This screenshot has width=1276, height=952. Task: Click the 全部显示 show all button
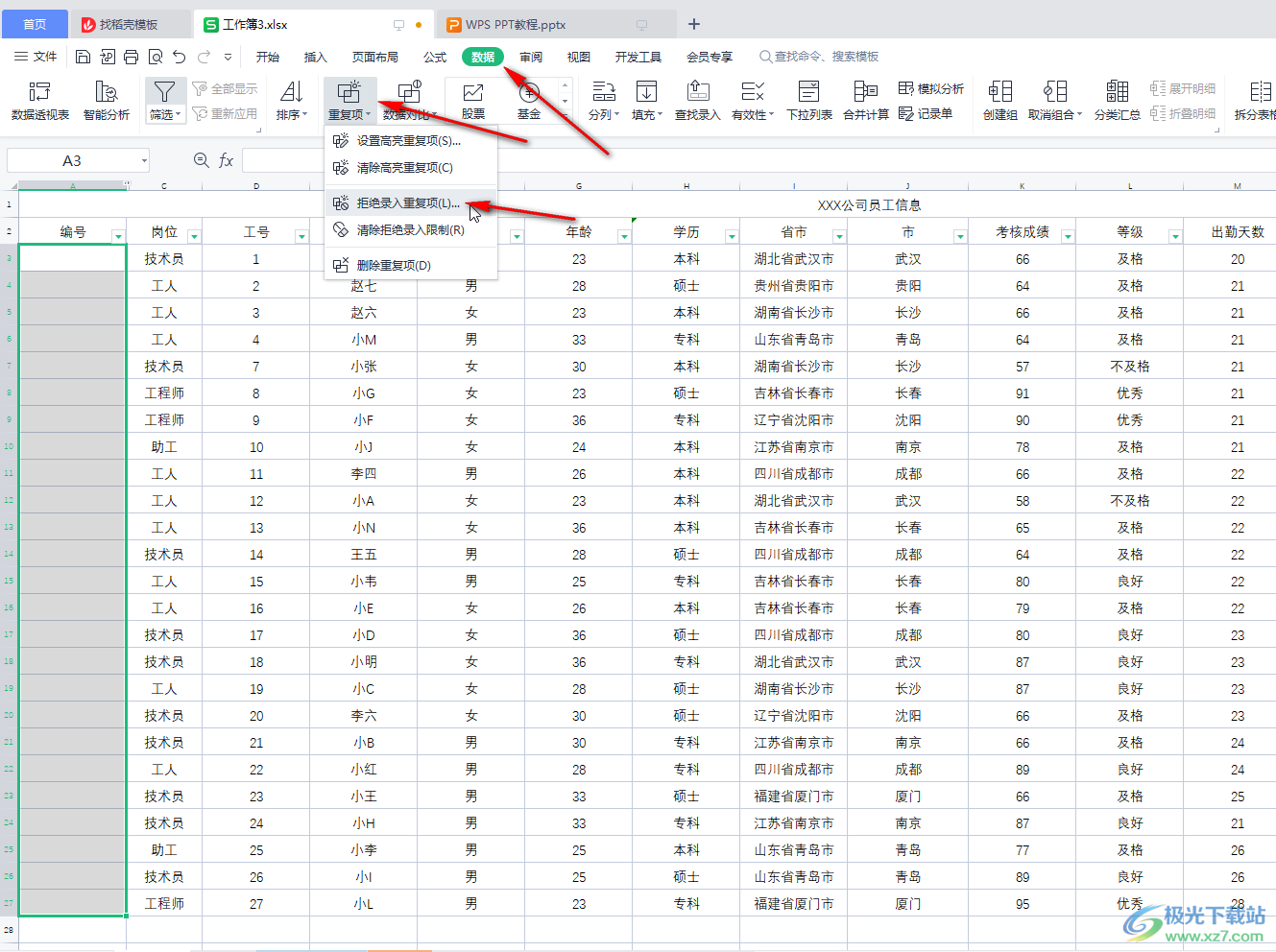coord(226,88)
